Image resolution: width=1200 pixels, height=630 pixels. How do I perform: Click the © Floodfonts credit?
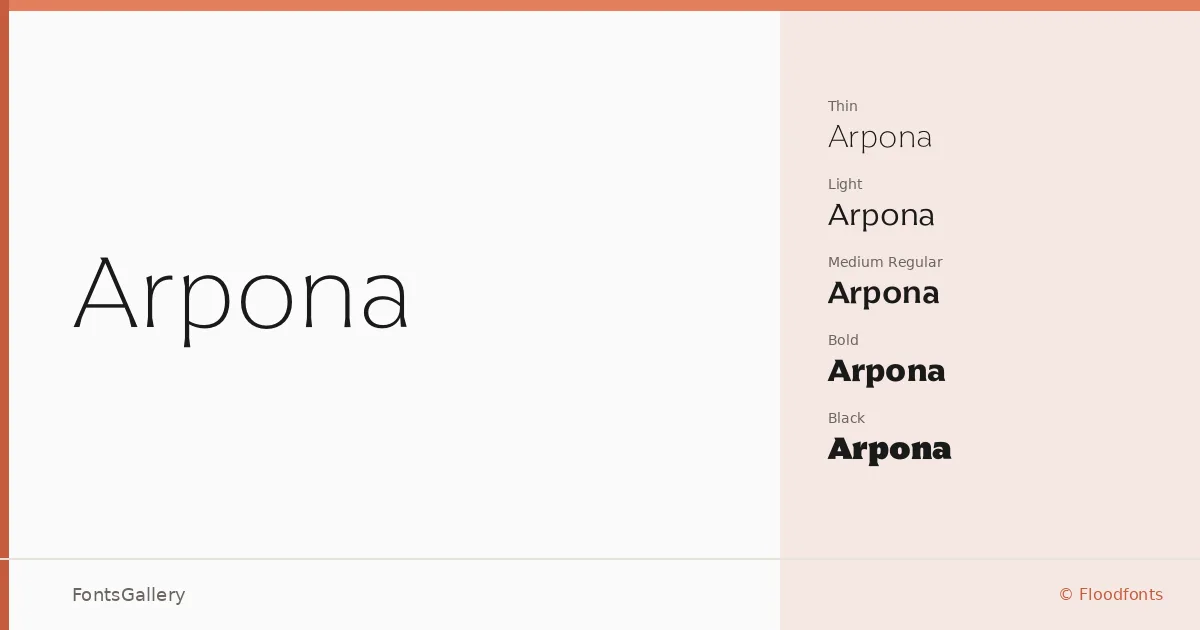click(x=1111, y=595)
